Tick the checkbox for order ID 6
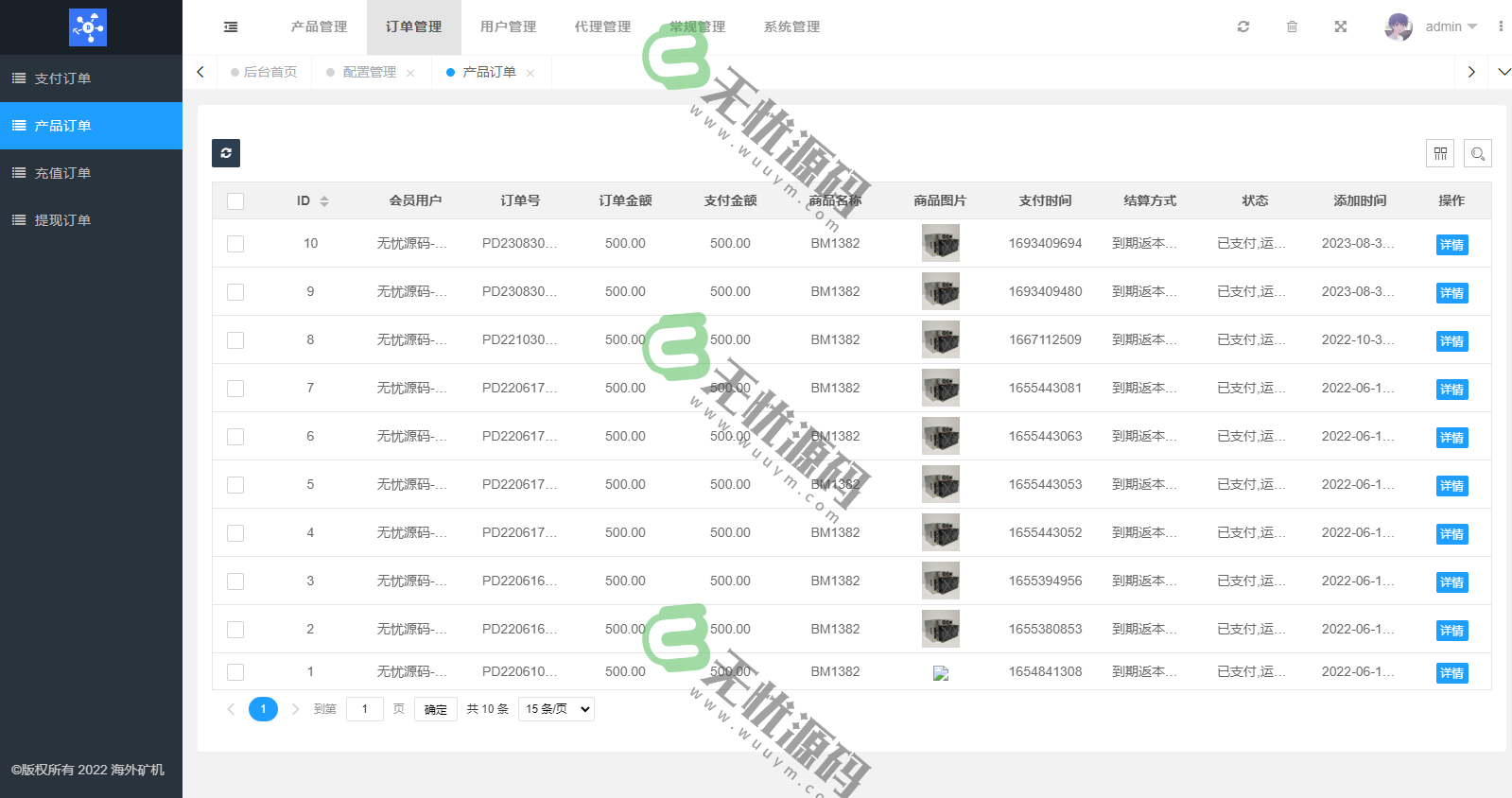Image resolution: width=1512 pixels, height=798 pixels. pyautogui.click(x=235, y=437)
